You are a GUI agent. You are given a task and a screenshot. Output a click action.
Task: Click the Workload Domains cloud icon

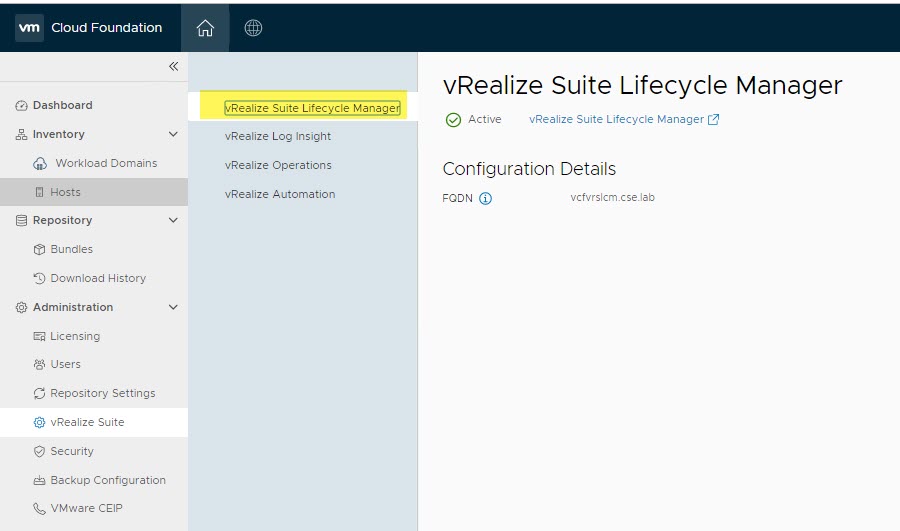tap(40, 163)
